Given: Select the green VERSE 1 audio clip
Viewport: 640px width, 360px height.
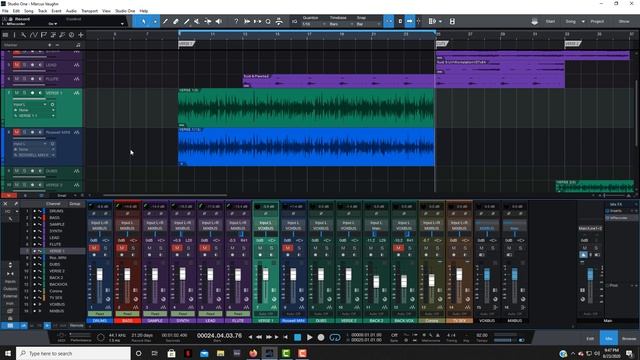Looking at the screenshot, I should pyautogui.click(x=306, y=108).
